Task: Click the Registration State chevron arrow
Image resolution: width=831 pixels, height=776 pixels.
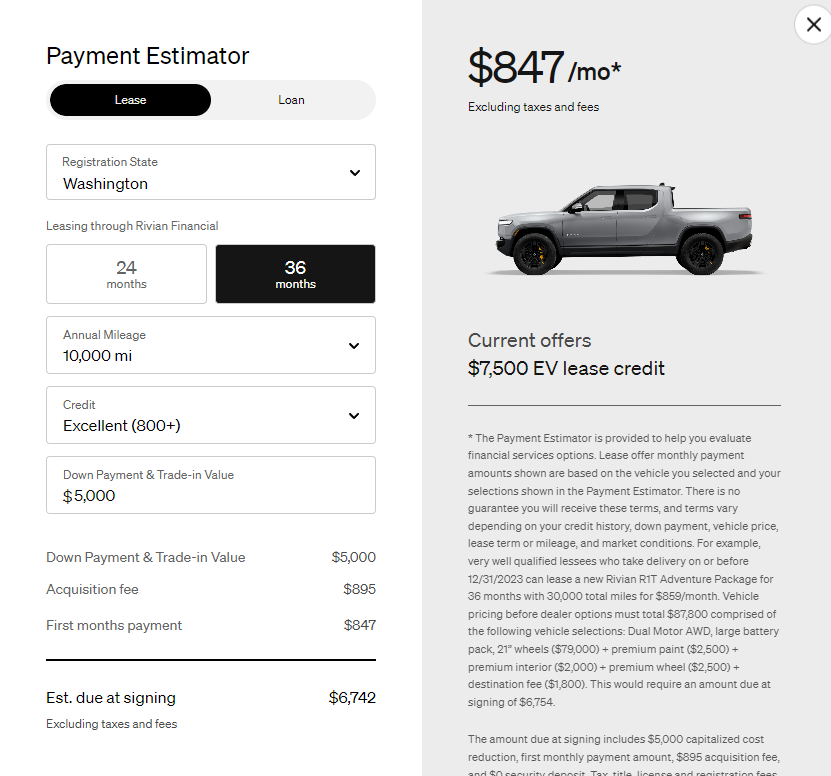Action: (x=354, y=173)
